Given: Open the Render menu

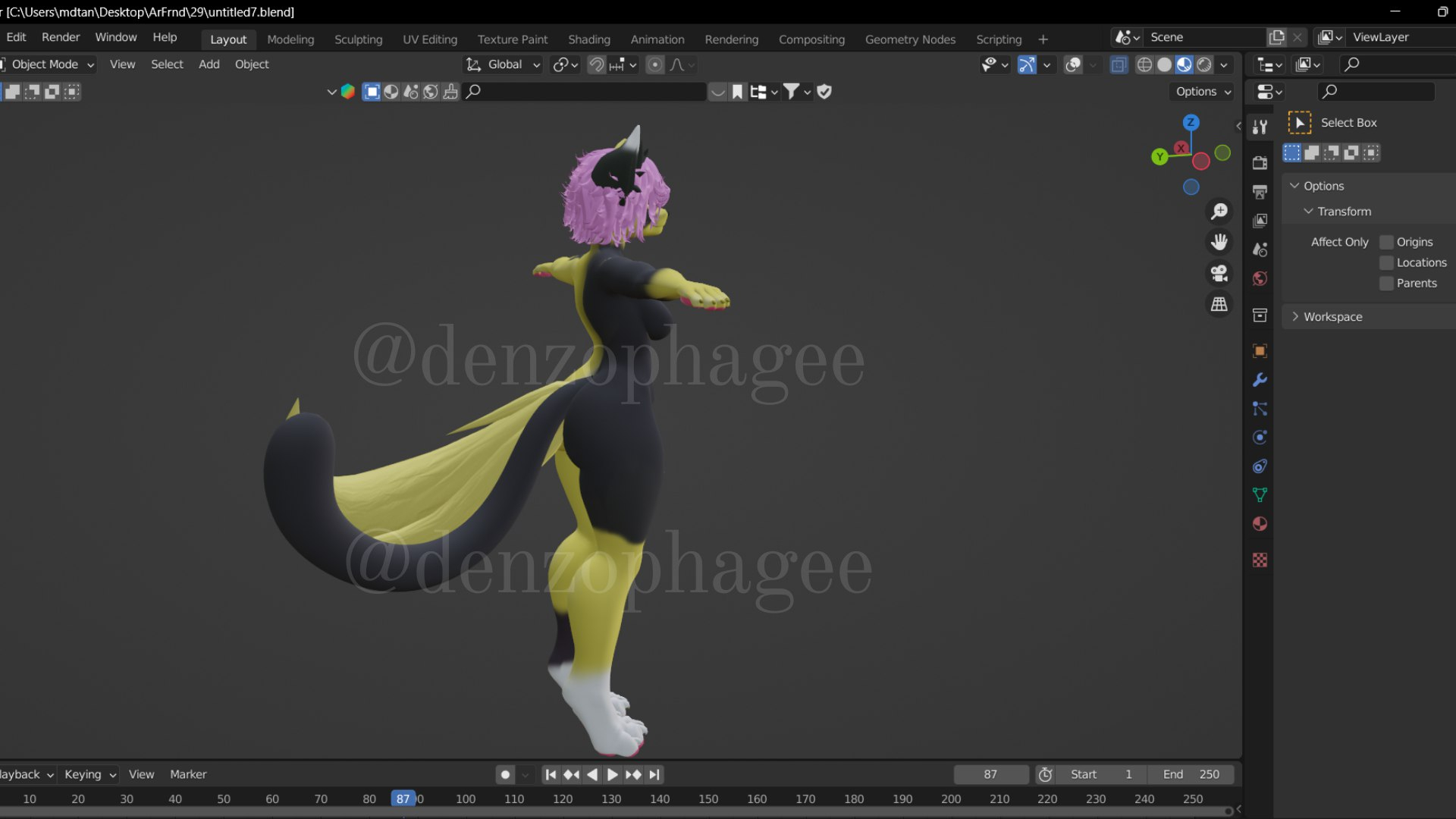Looking at the screenshot, I should [61, 37].
